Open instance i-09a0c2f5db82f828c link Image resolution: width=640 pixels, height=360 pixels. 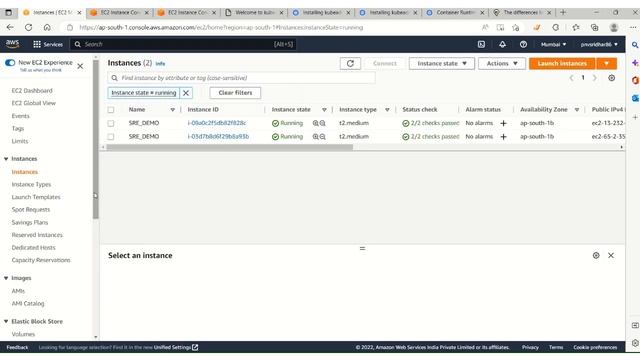tap(217, 123)
